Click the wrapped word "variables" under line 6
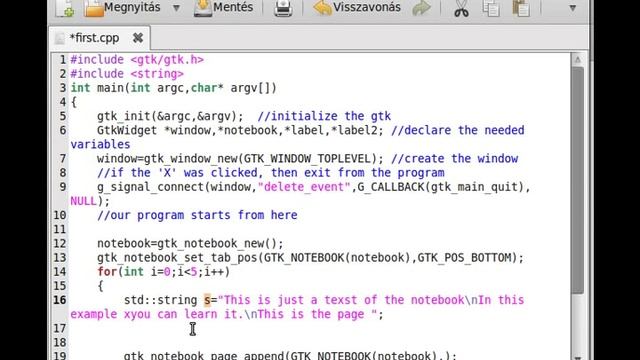Screen dimensions: 640x360 pos(100,144)
